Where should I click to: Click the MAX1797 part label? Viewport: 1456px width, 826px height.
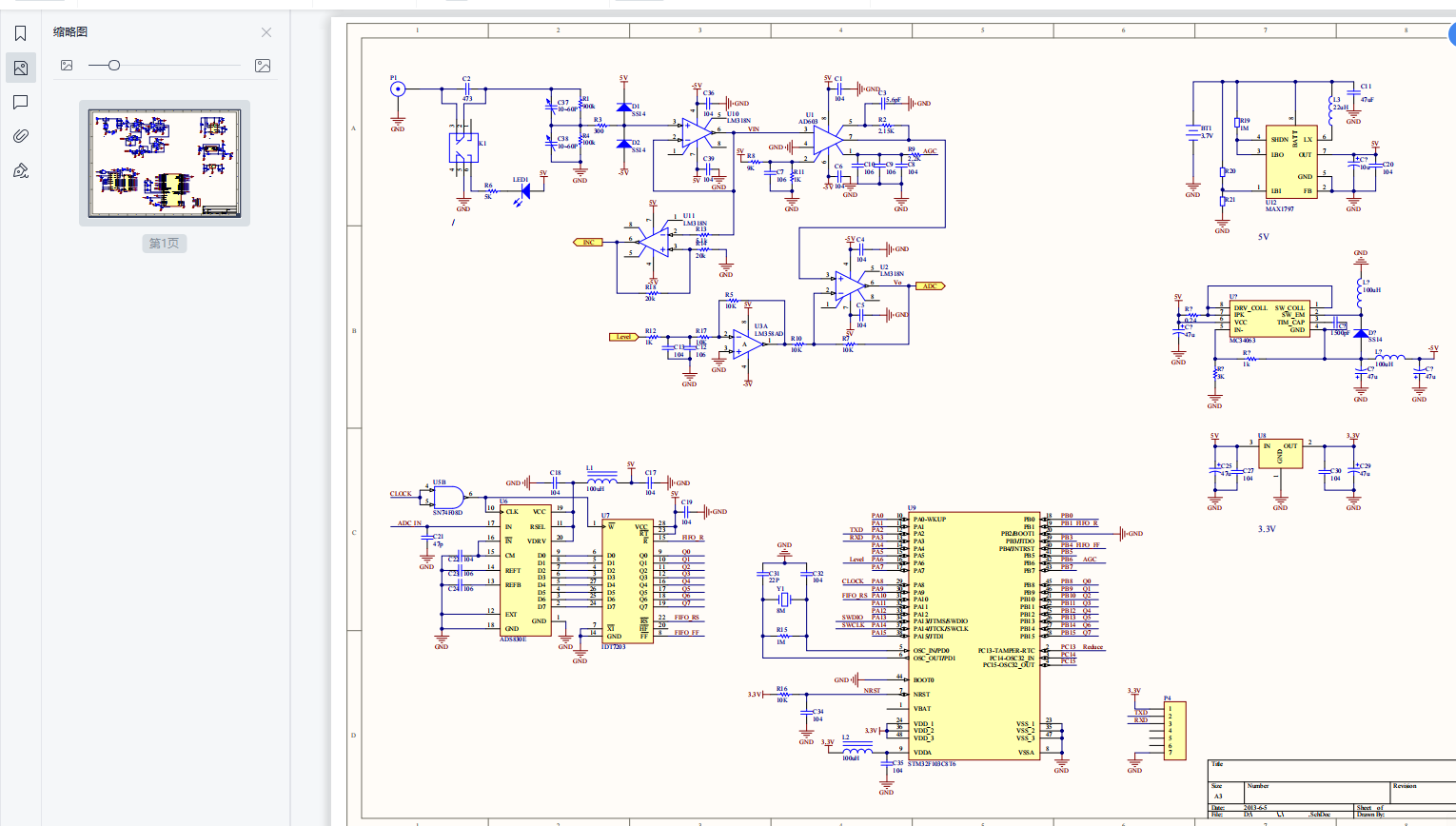tap(1280, 208)
